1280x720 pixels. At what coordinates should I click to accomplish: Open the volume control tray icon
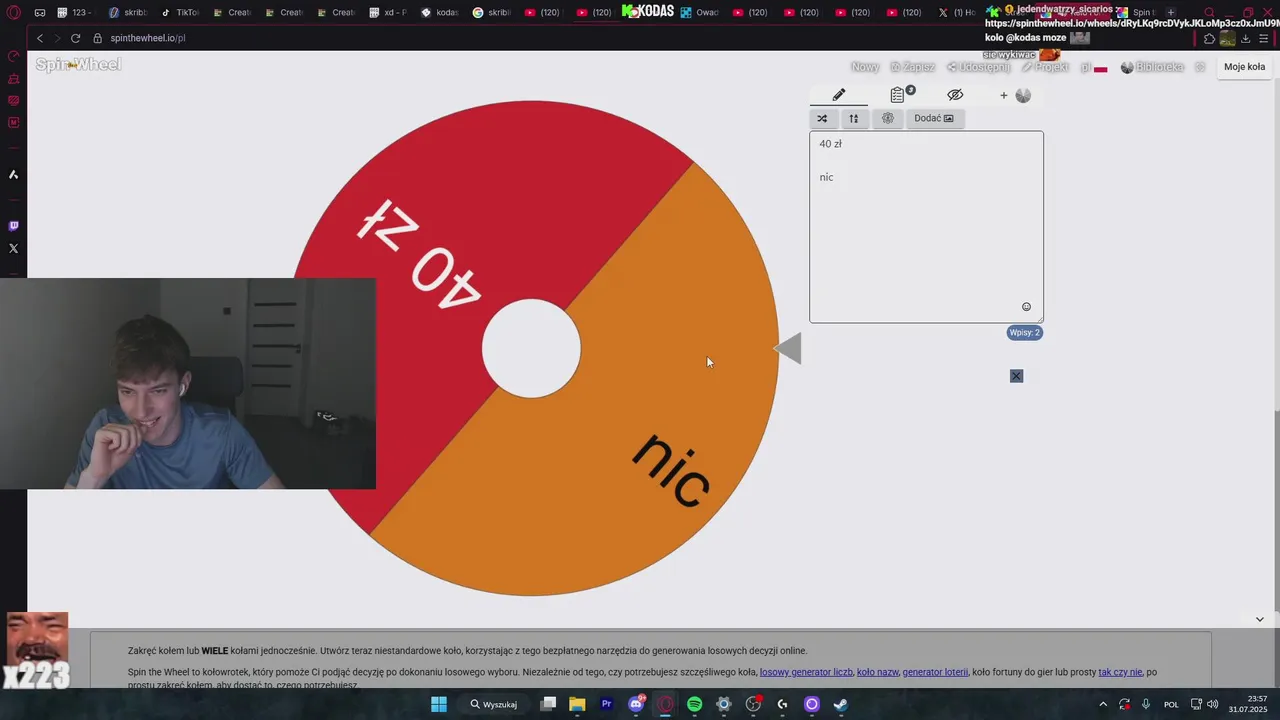click(1212, 704)
